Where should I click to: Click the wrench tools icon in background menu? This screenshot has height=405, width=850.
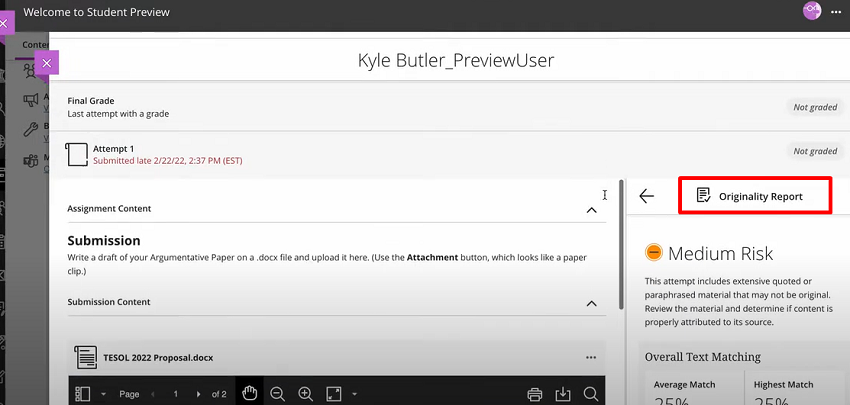(30, 130)
